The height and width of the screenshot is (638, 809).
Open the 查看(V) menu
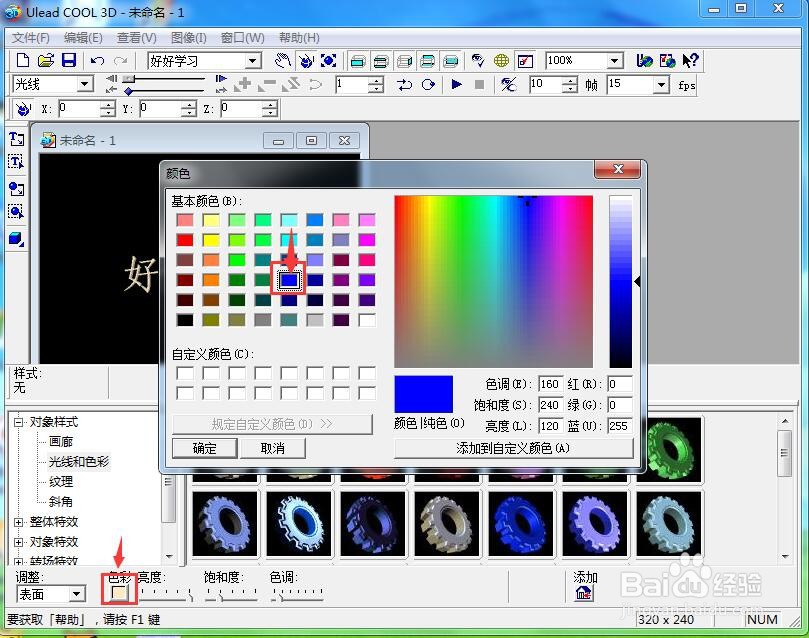tap(136, 38)
